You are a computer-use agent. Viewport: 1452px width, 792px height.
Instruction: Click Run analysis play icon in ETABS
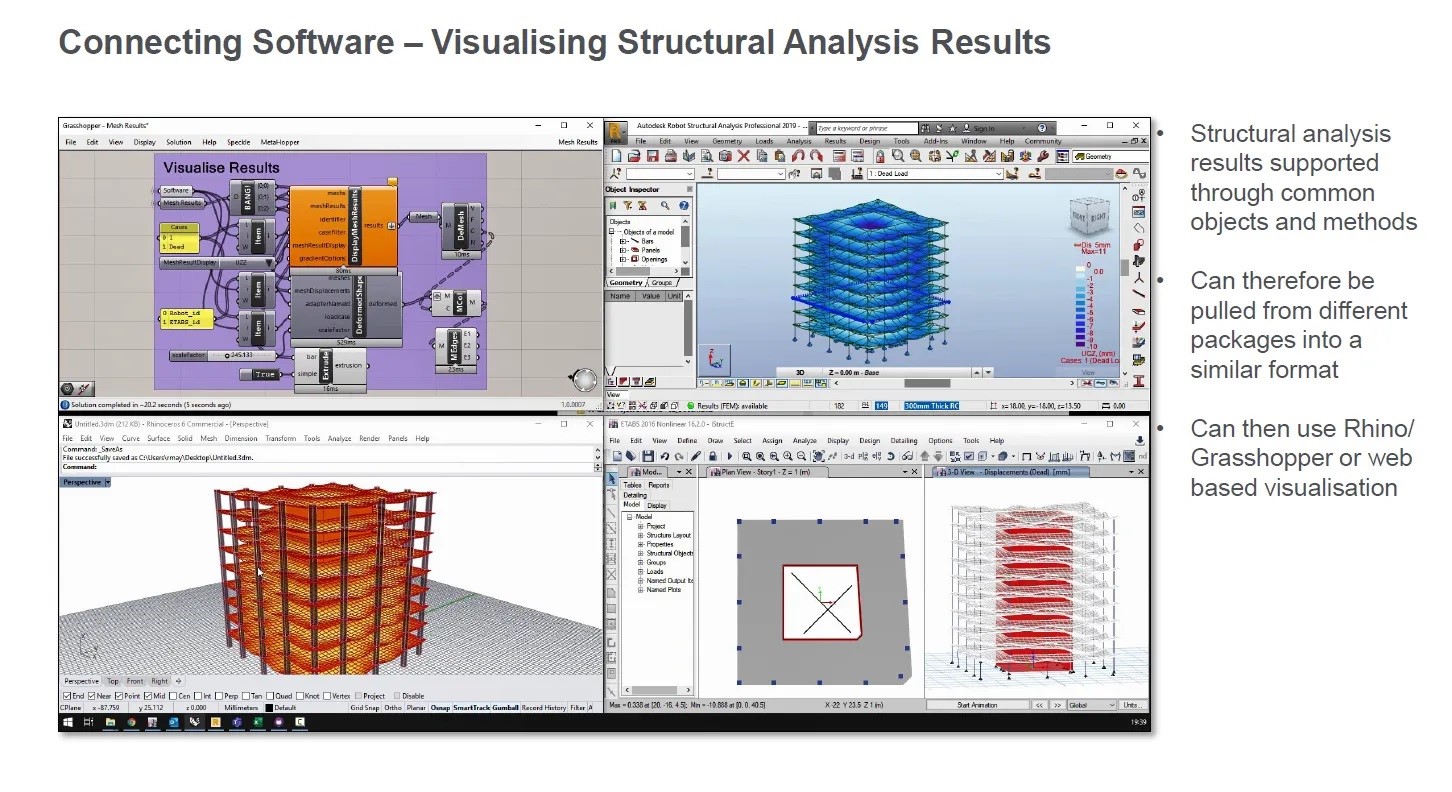click(x=730, y=457)
